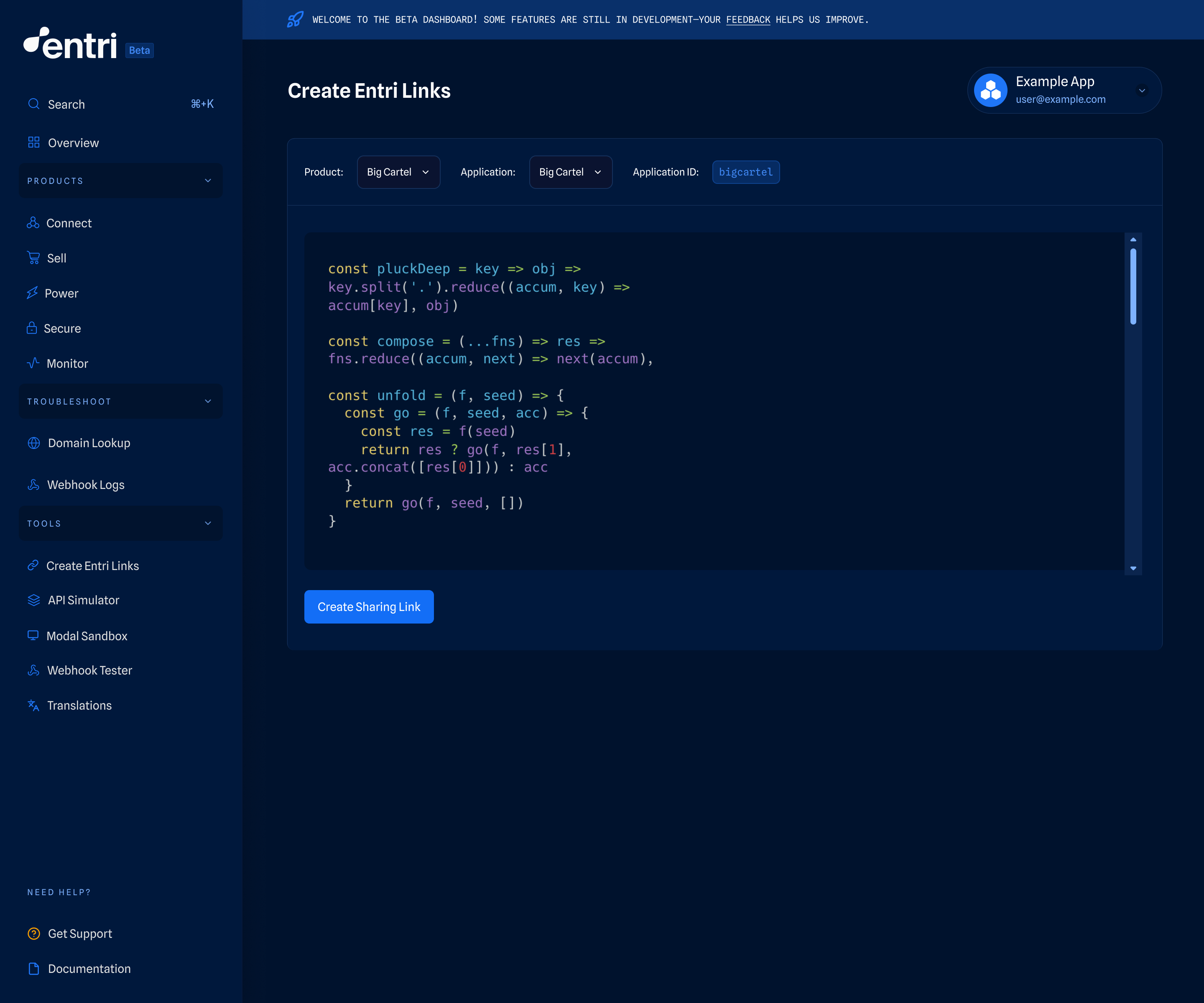Click the user@example.com text
The width and height of the screenshot is (1204, 1003).
click(x=1061, y=99)
